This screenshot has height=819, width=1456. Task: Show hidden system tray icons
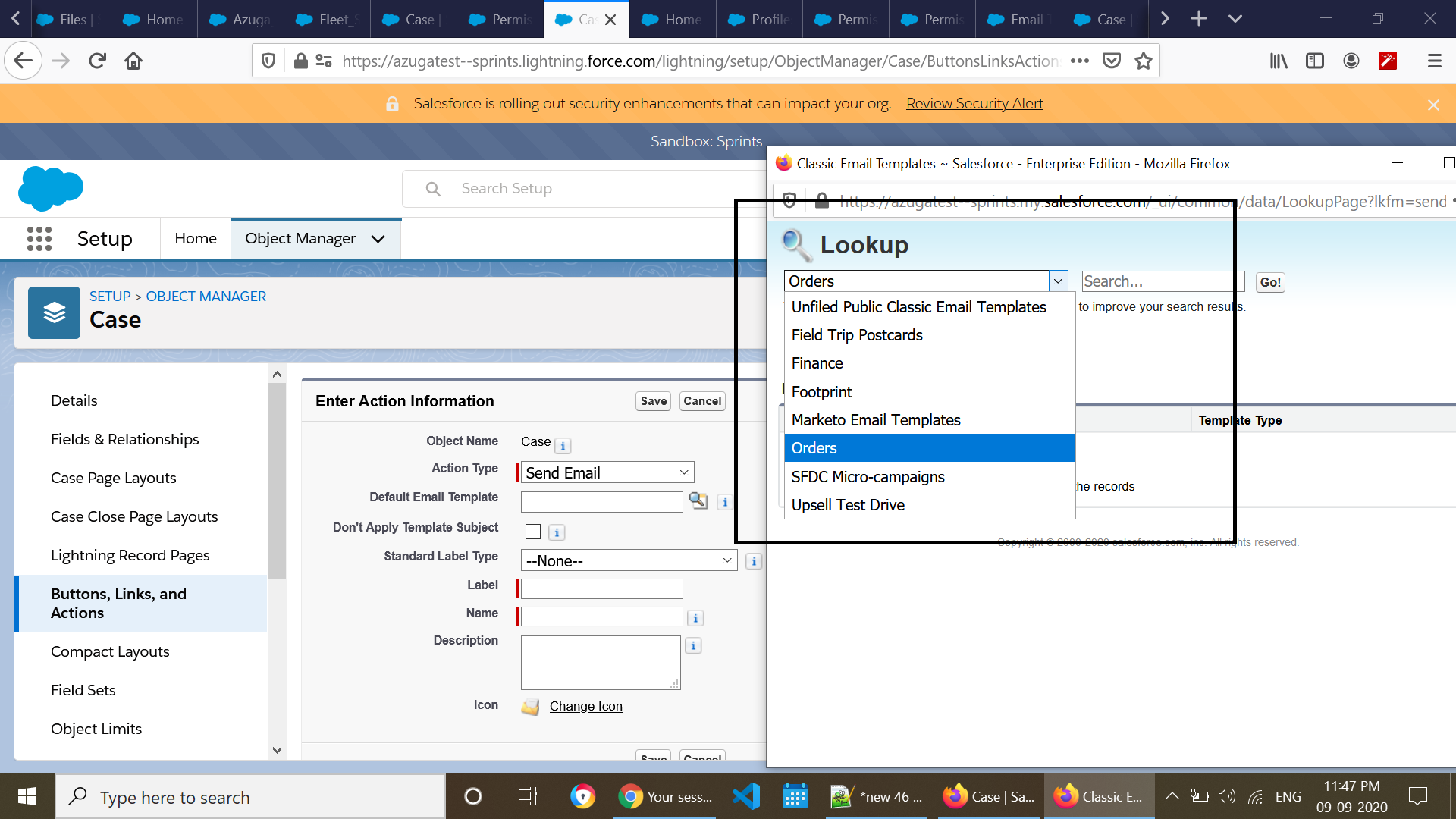tap(1172, 796)
